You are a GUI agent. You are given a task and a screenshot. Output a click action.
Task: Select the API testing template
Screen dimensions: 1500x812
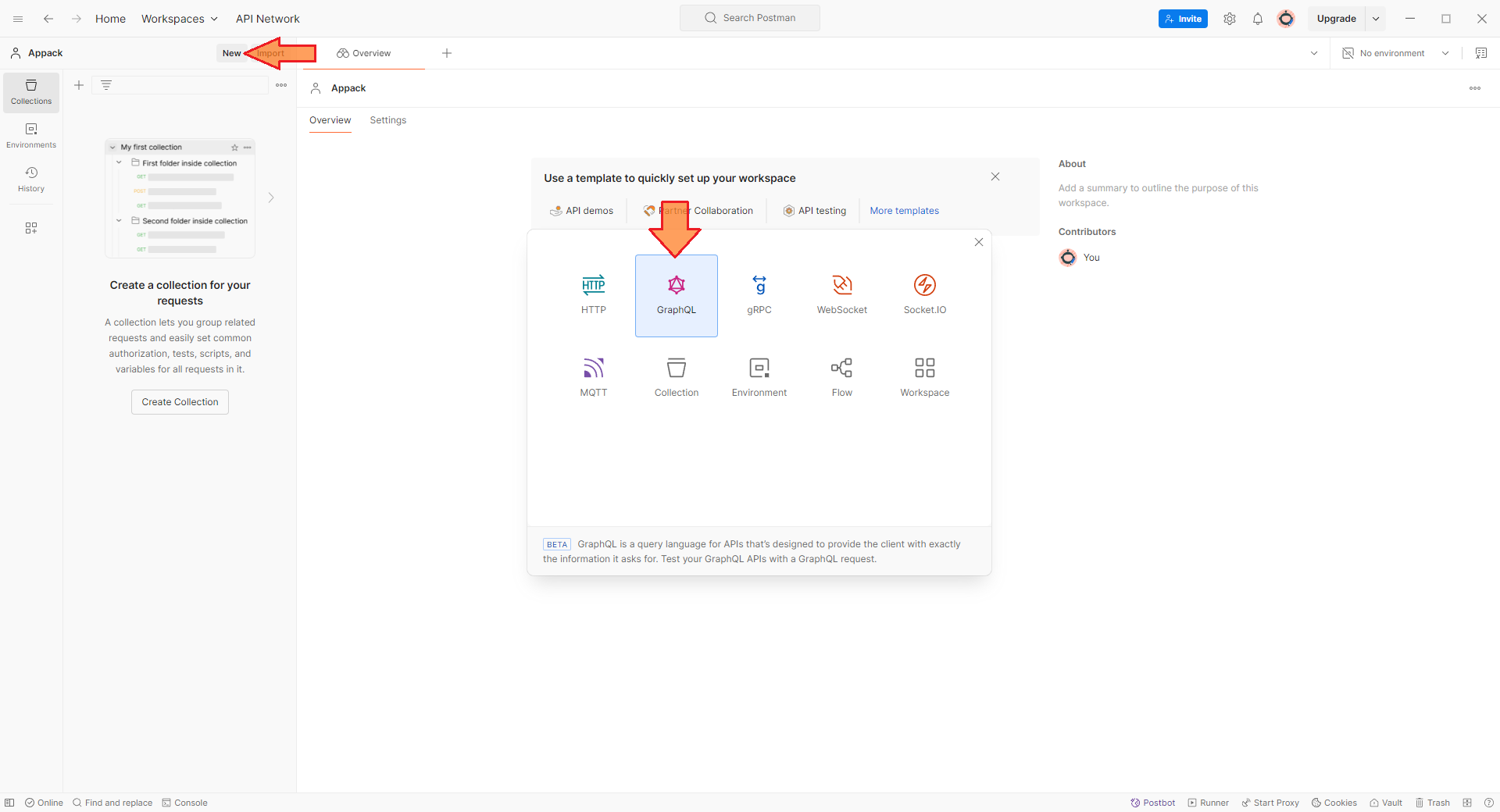click(815, 211)
